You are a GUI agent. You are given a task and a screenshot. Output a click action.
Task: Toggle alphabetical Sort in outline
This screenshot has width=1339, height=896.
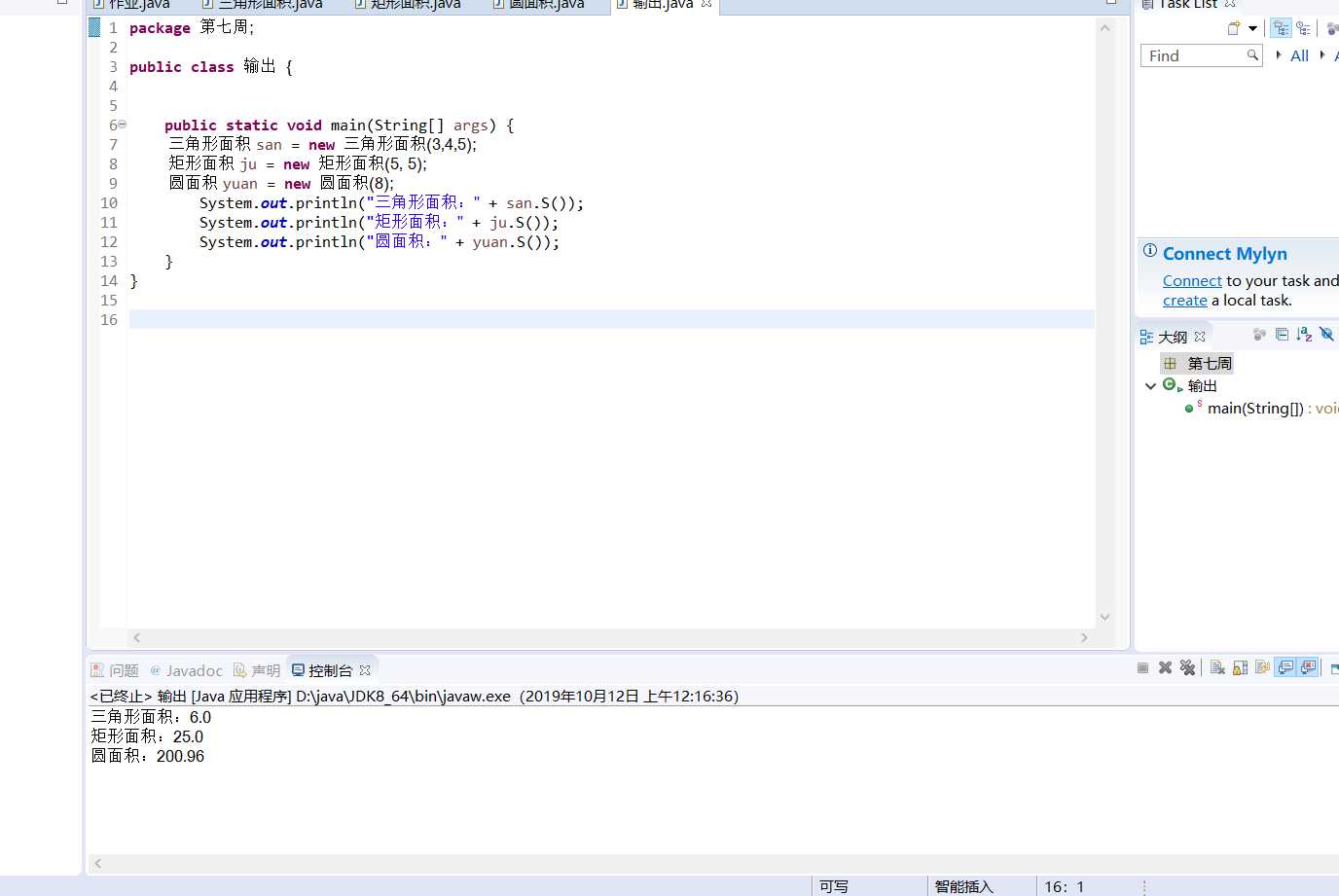[x=1305, y=335]
